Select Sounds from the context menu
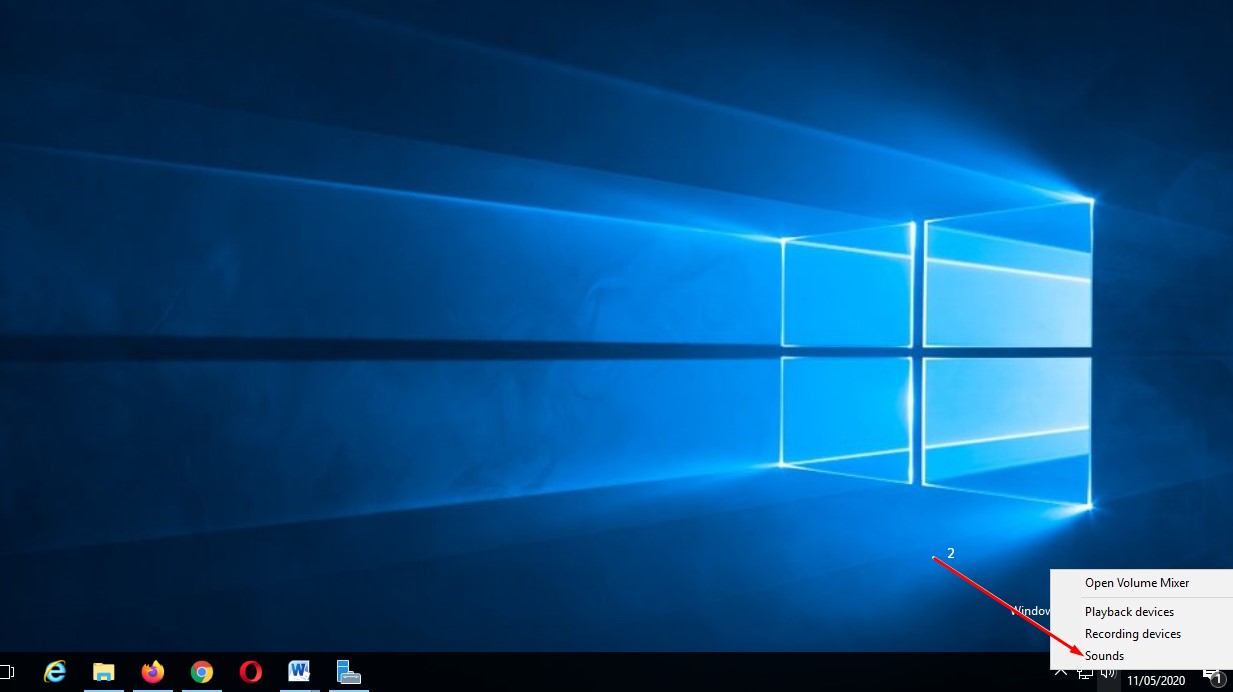The image size is (1233, 692). [x=1104, y=656]
